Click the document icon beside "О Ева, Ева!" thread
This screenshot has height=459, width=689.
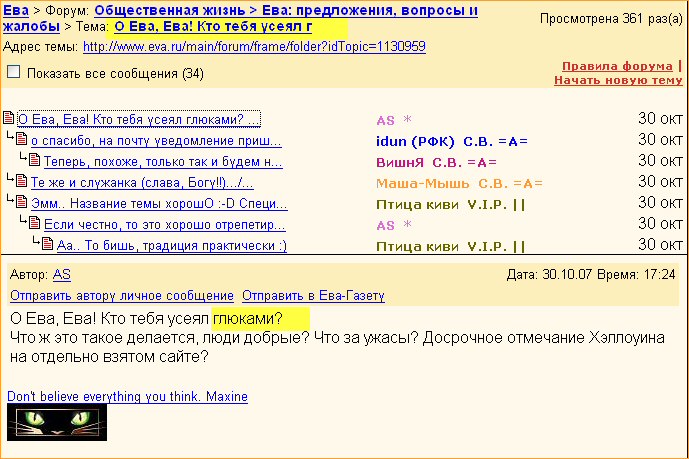[10, 120]
